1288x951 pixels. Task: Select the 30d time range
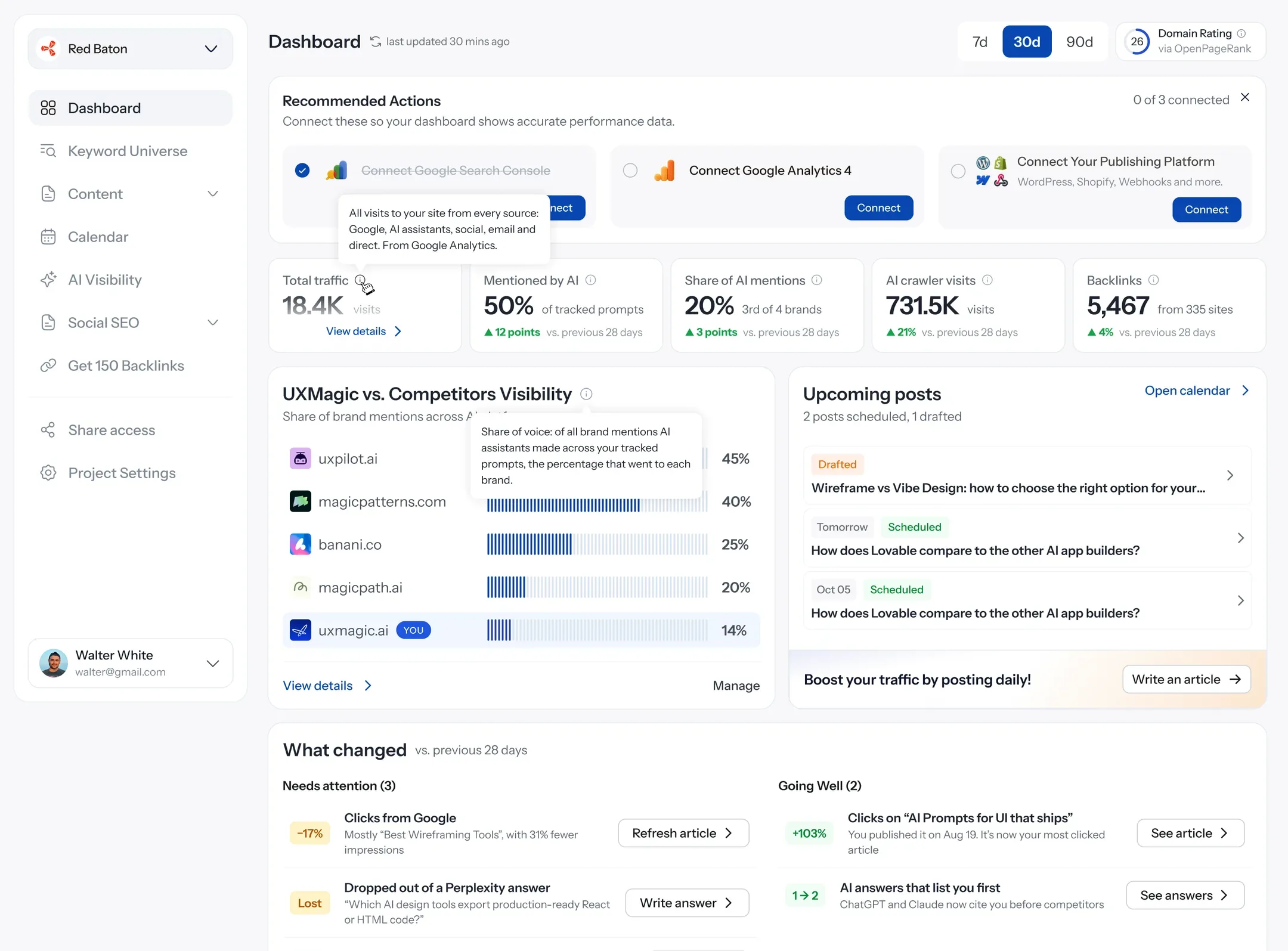point(1027,42)
